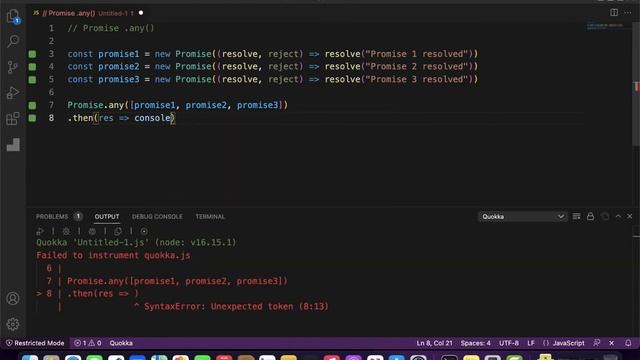Image resolution: width=640 pixels, height=360 pixels.
Task: Click "Failed to instrument quokka.js" output line
Action: (113, 256)
